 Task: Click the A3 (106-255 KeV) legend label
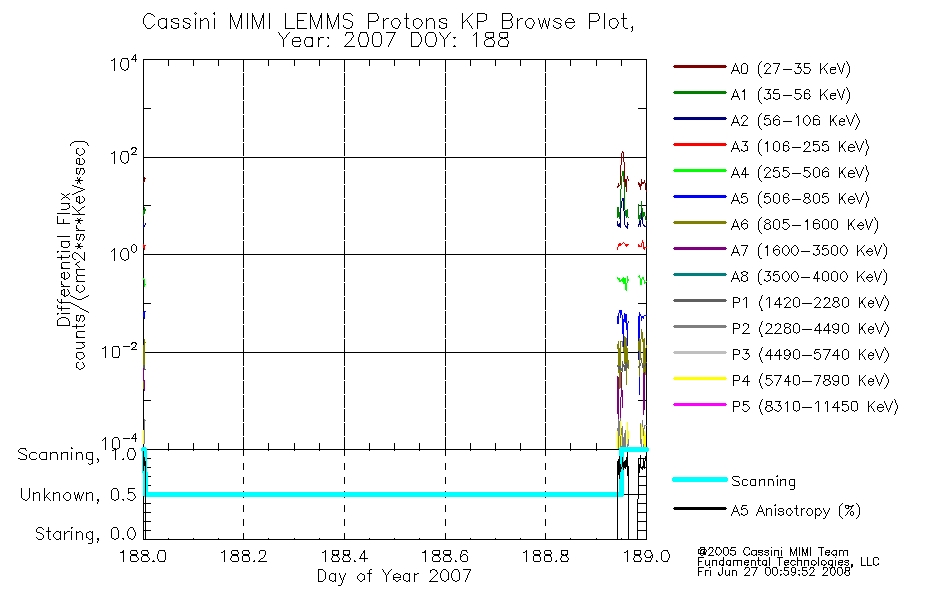tap(800, 147)
